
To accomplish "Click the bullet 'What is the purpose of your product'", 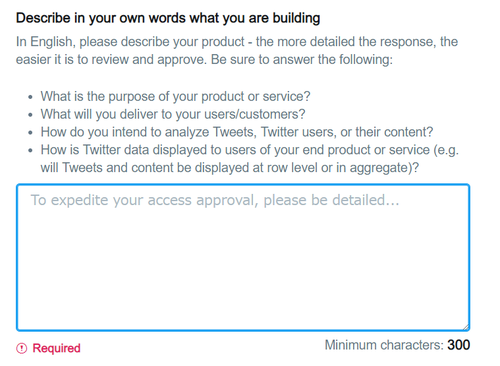I will click(x=175, y=96).
